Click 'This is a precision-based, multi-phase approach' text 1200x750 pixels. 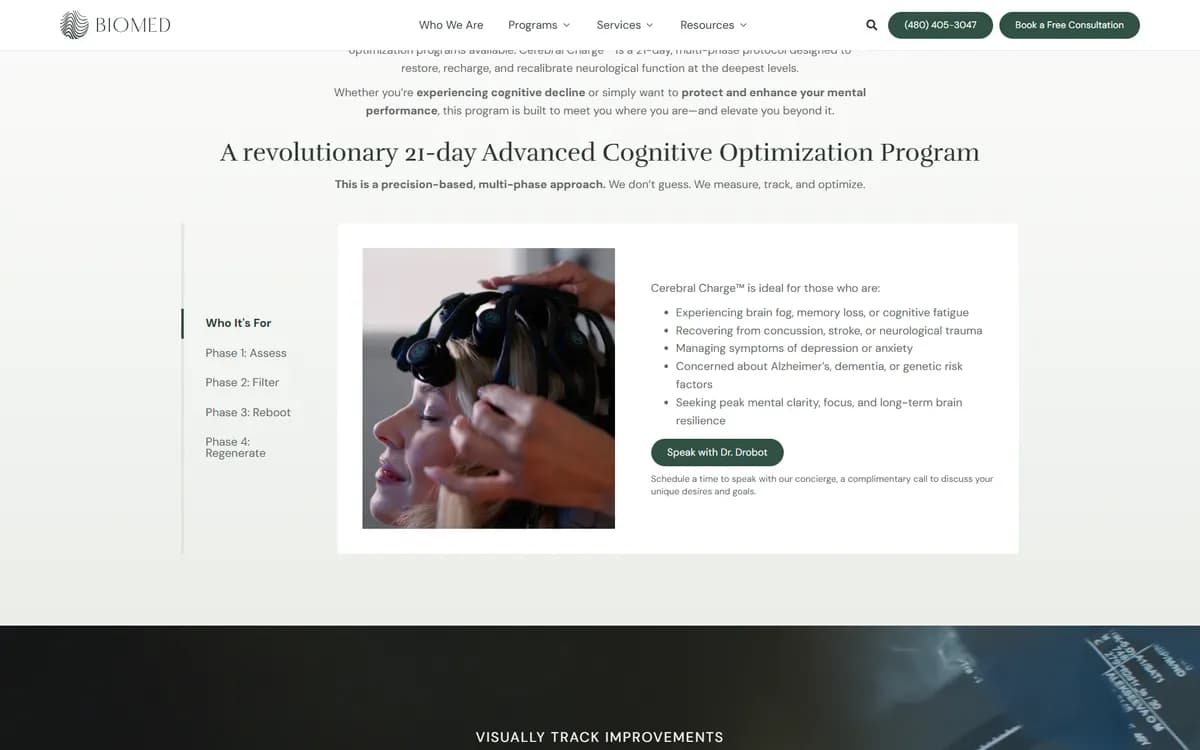click(470, 184)
